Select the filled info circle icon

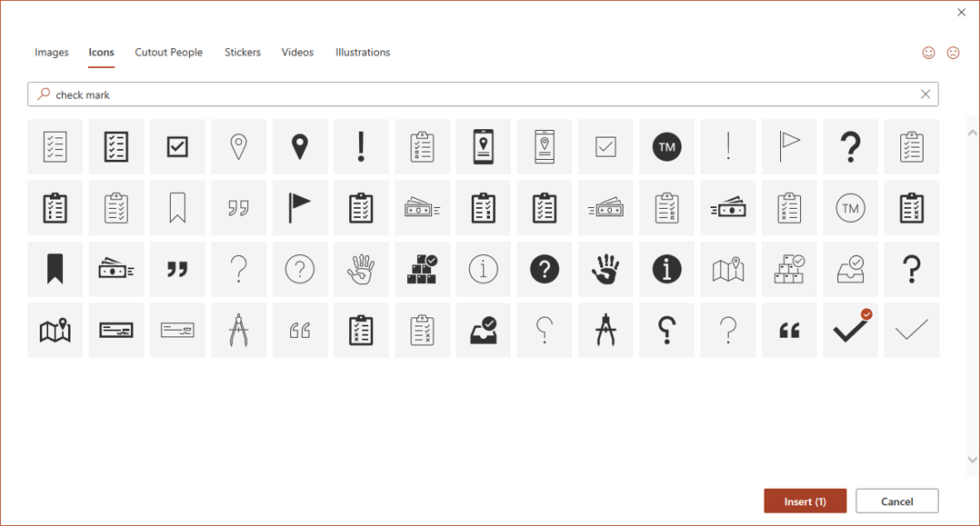(667, 269)
